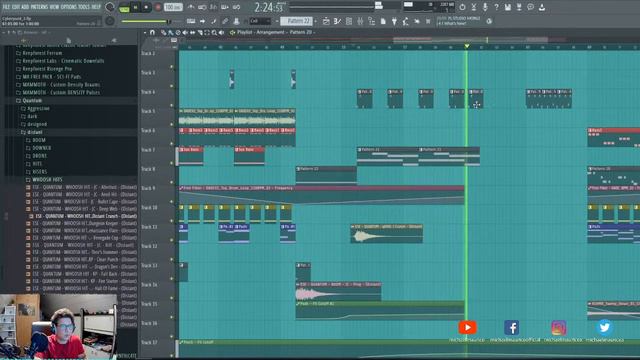Open the Plugin Picker plug icon
Viewport: 640px width, 360px height.
click(394, 21)
